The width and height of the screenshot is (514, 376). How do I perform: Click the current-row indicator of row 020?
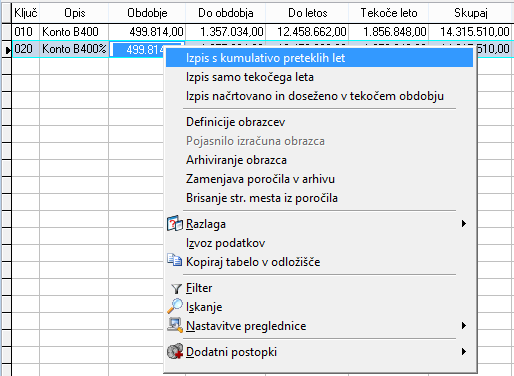pos(6,49)
